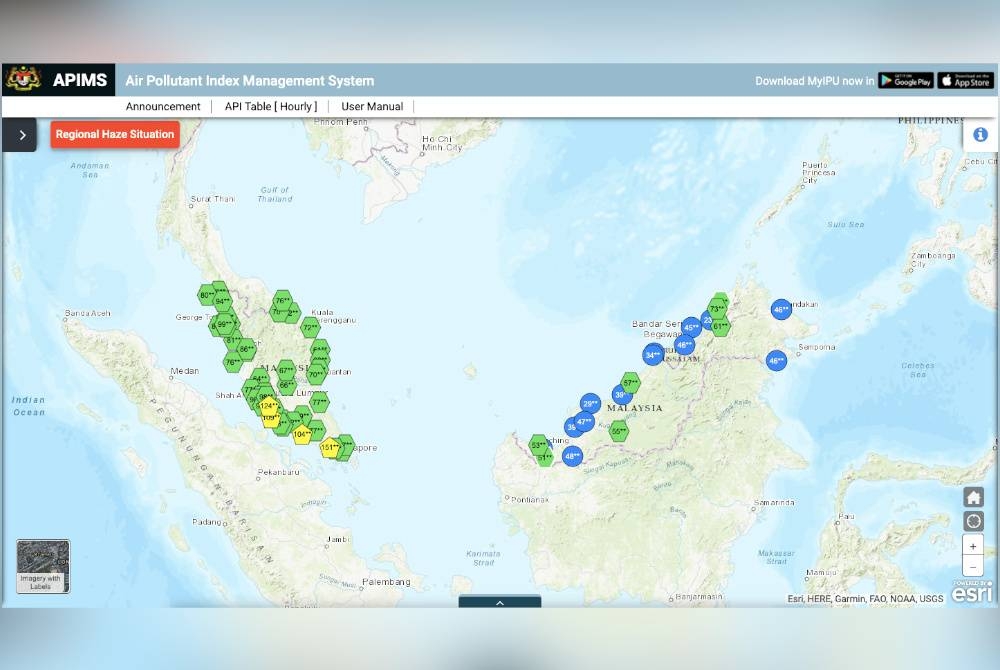Click the blue 34 marker near Kuching
The width and height of the screenshot is (1000, 670).
tap(654, 354)
